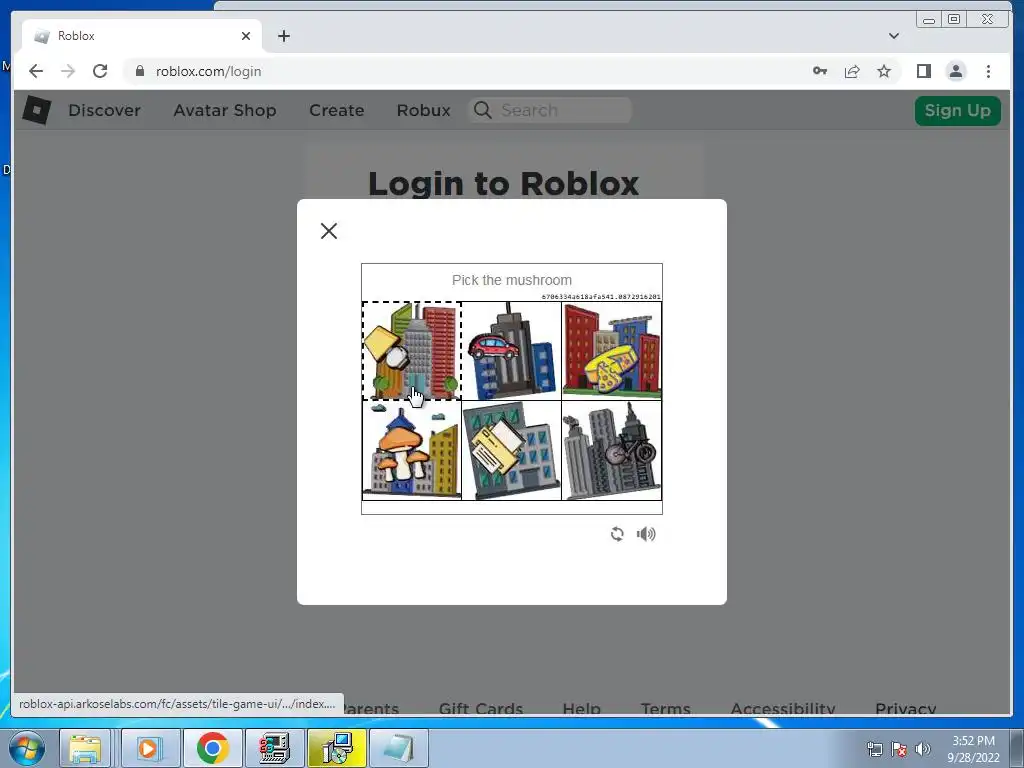Close the Roblox tab

click(246, 36)
